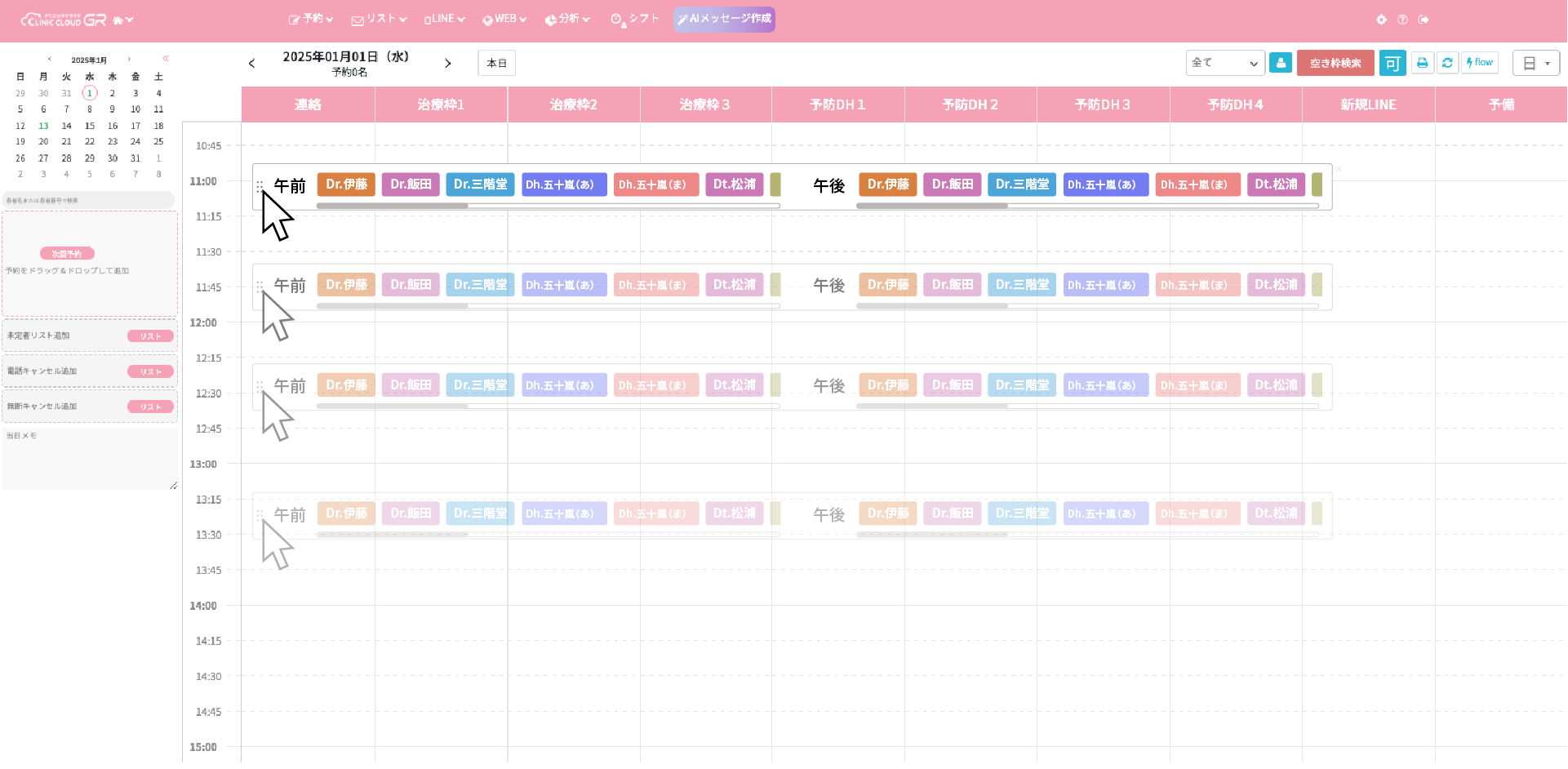
Task: Collapse the sidebar with the double-chevron icon
Action: pyautogui.click(x=166, y=59)
